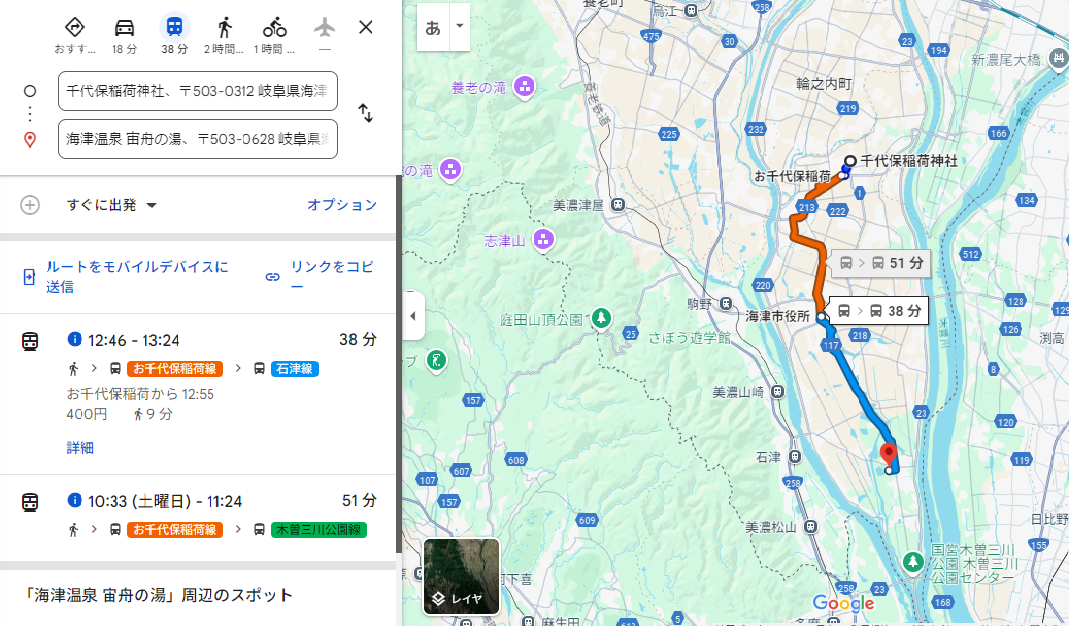Viewport: 1070px width, 626px height.
Task: Click the お千代保稲荷線 badge in the 51-minute route
Action: [x=175, y=530]
